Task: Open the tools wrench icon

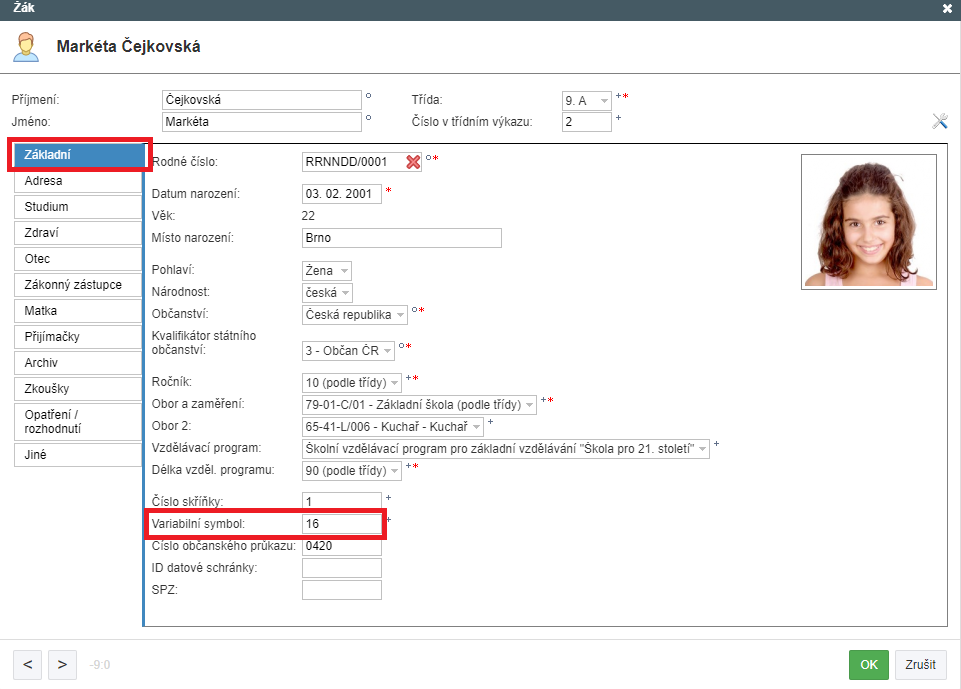Action: point(940,121)
